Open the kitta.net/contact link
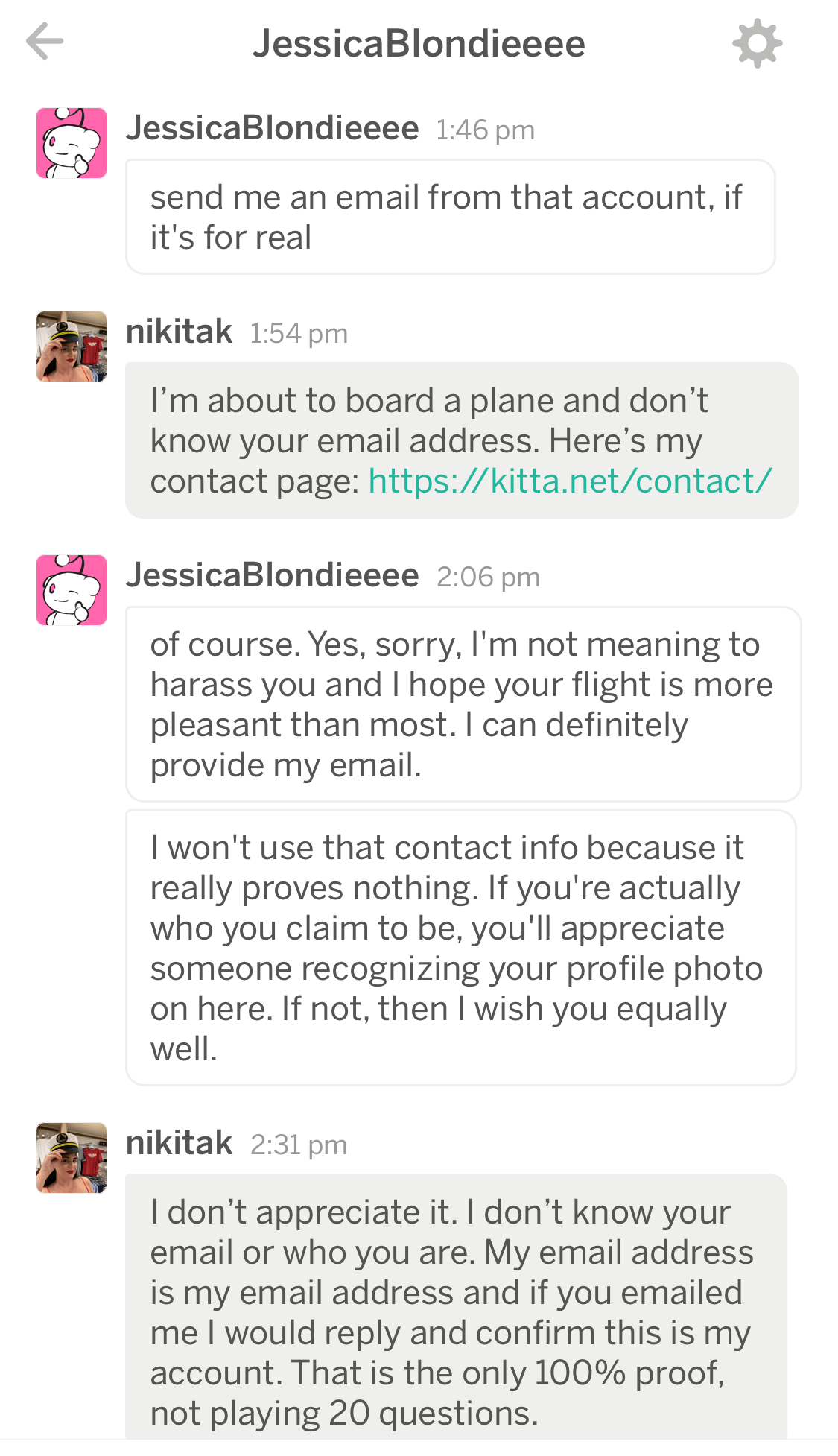Viewport: 838px width, 1456px height. (x=570, y=481)
